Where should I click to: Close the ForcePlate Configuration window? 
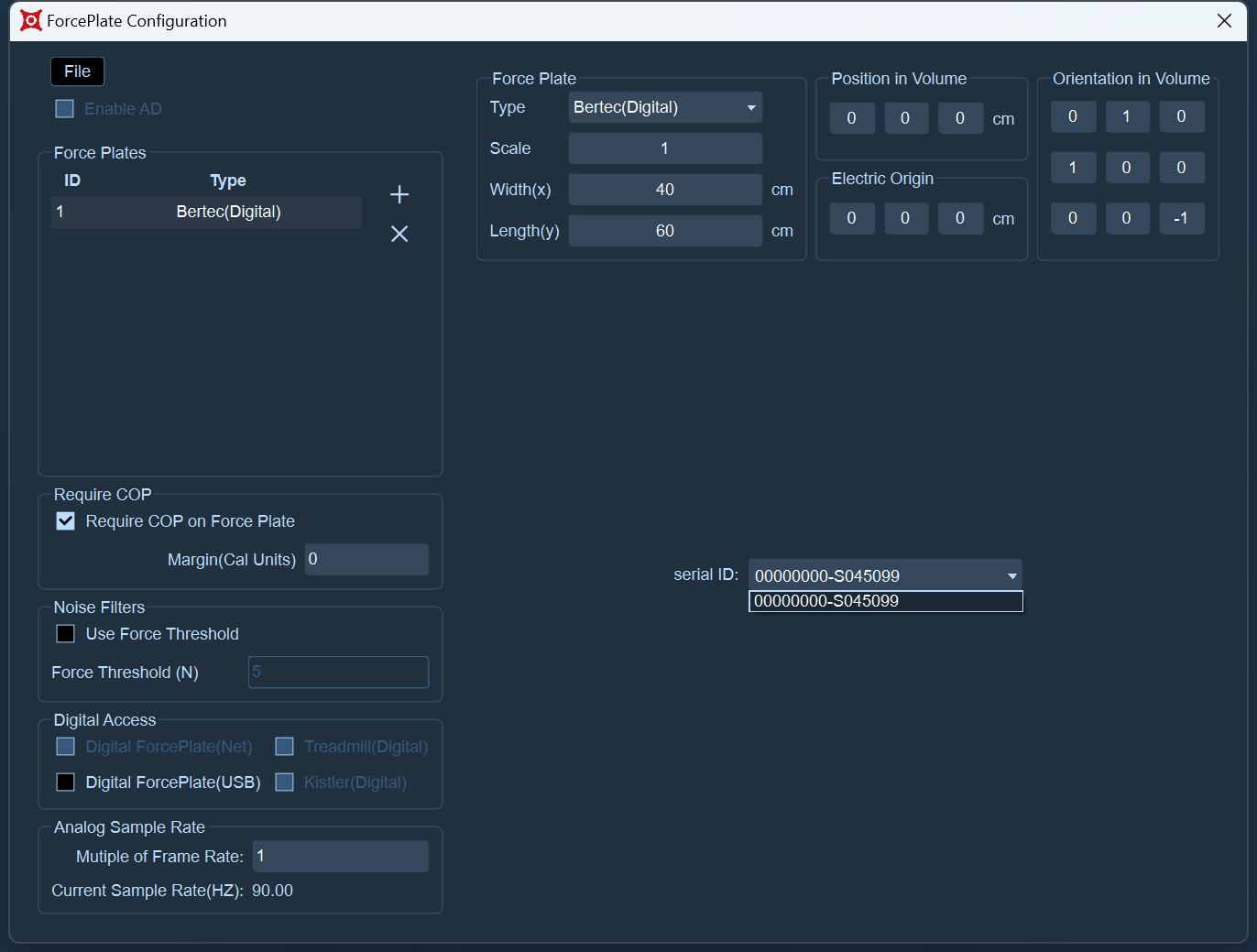[1224, 20]
